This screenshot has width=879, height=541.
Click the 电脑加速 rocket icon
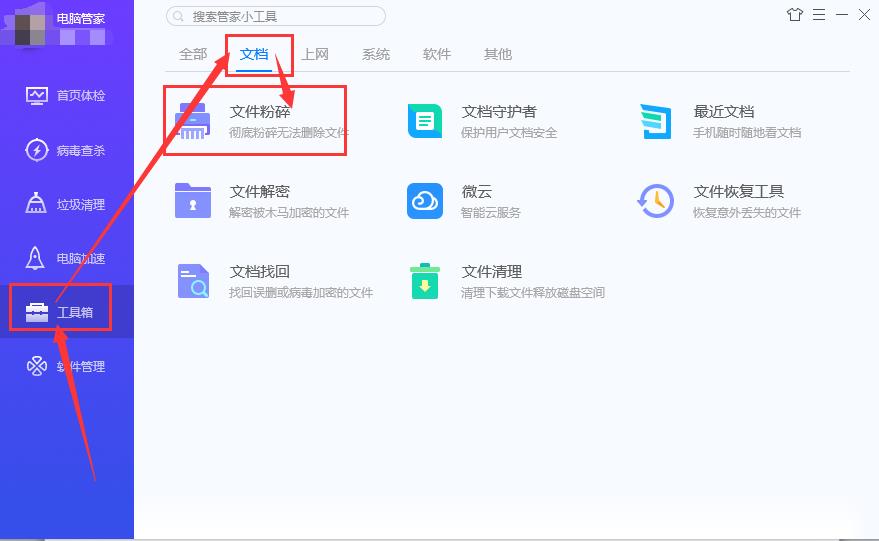point(35,258)
